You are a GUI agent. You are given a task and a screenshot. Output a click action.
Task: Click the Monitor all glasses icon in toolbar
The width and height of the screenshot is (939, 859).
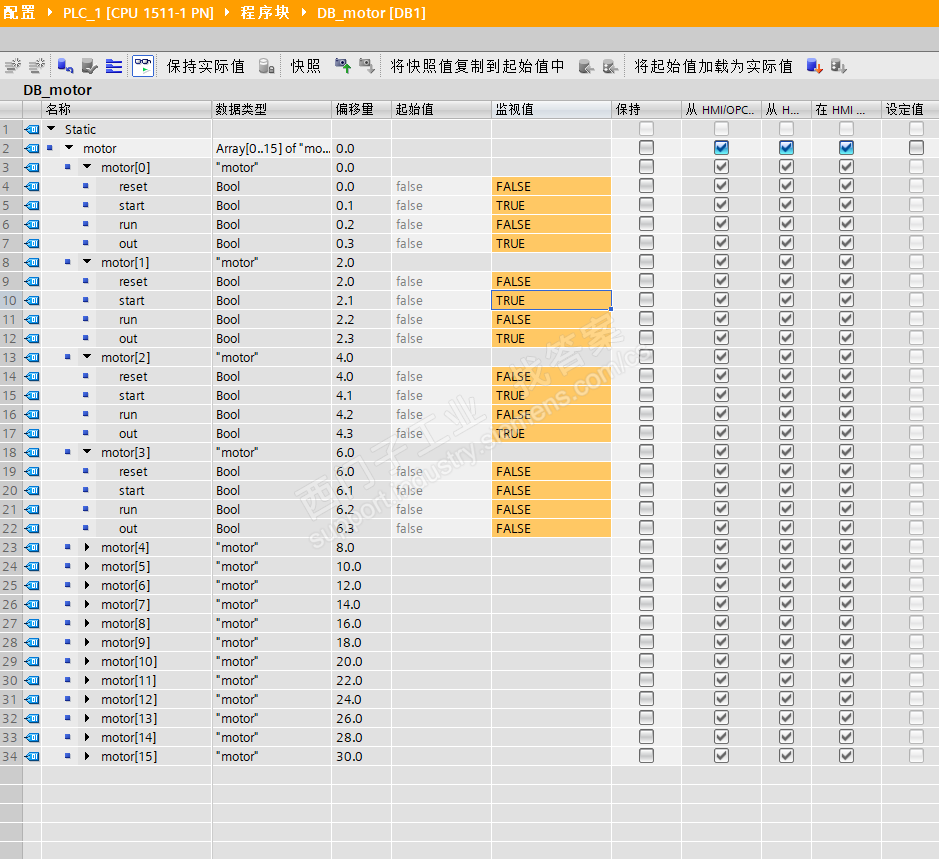tap(143, 66)
